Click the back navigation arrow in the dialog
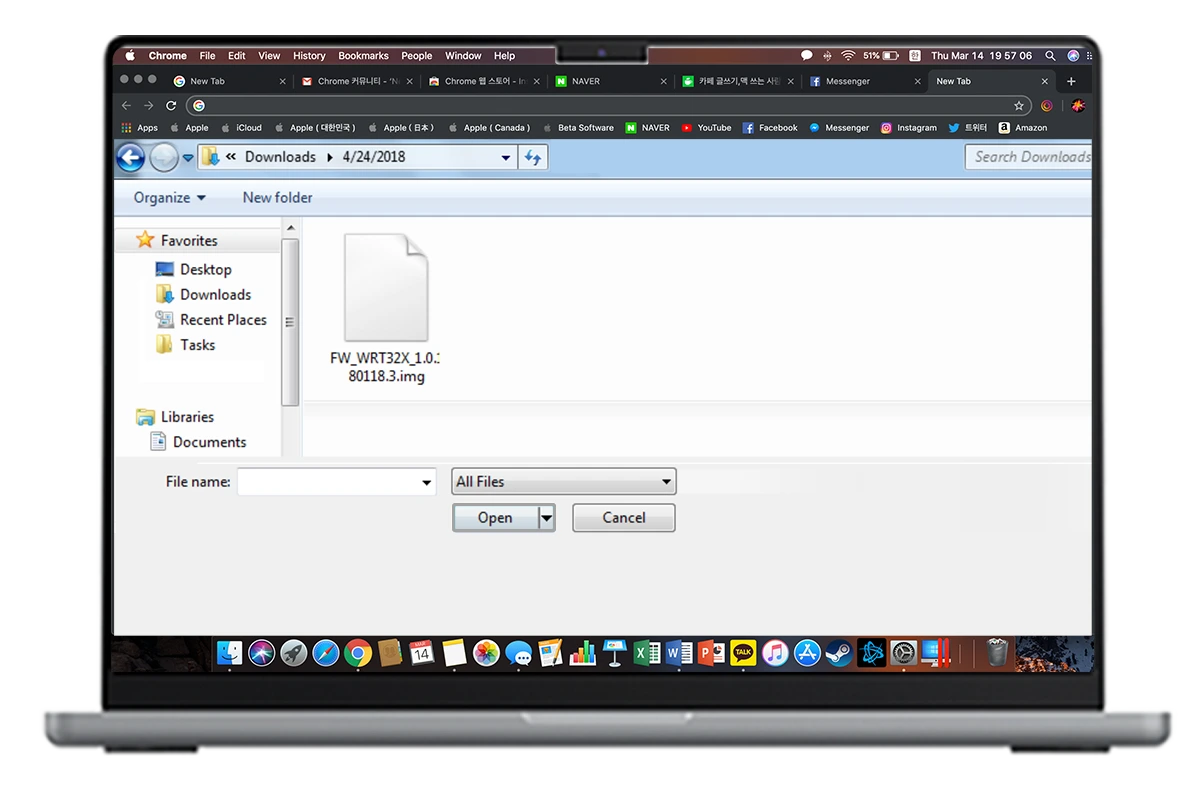 tap(131, 157)
